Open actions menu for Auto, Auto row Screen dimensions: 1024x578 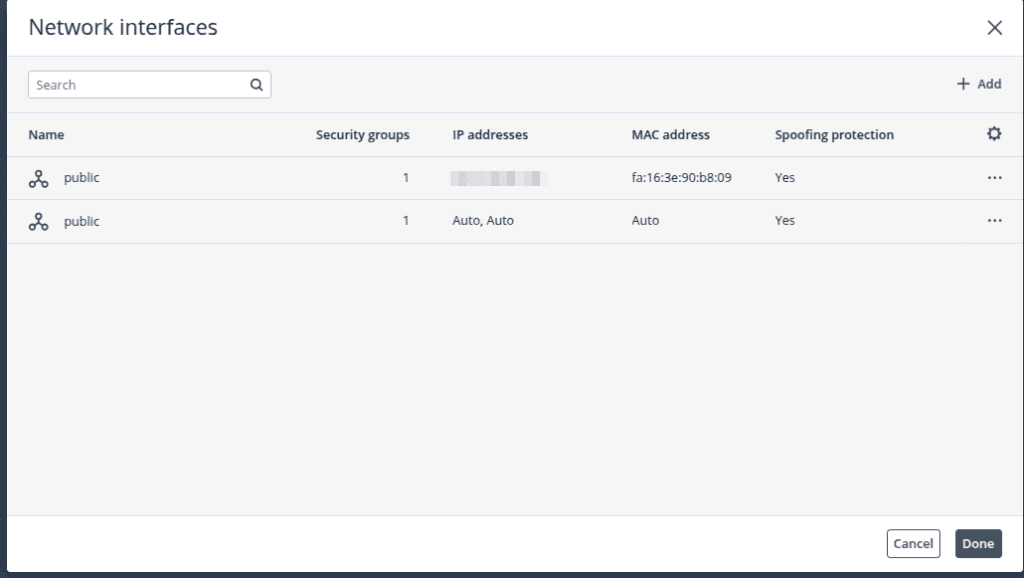coord(995,221)
